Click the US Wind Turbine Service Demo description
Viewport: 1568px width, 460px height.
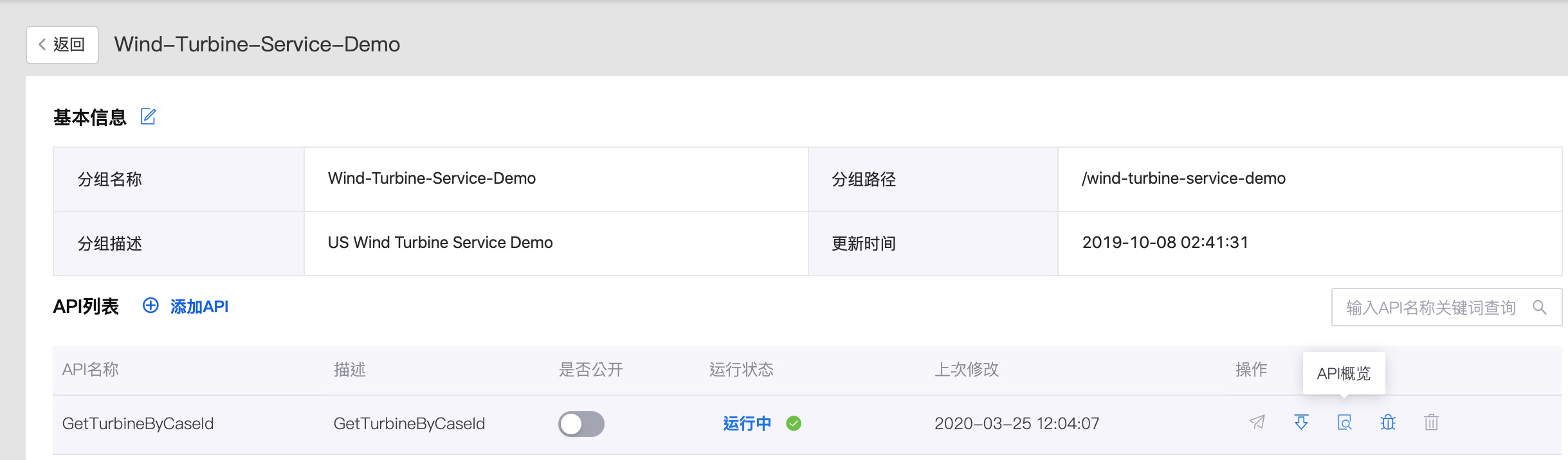click(x=440, y=243)
